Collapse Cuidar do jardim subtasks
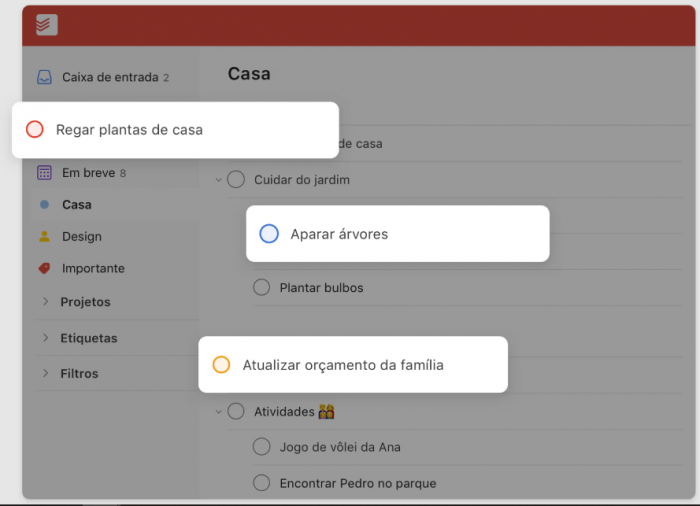The image size is (700, 506). (219, 180)
